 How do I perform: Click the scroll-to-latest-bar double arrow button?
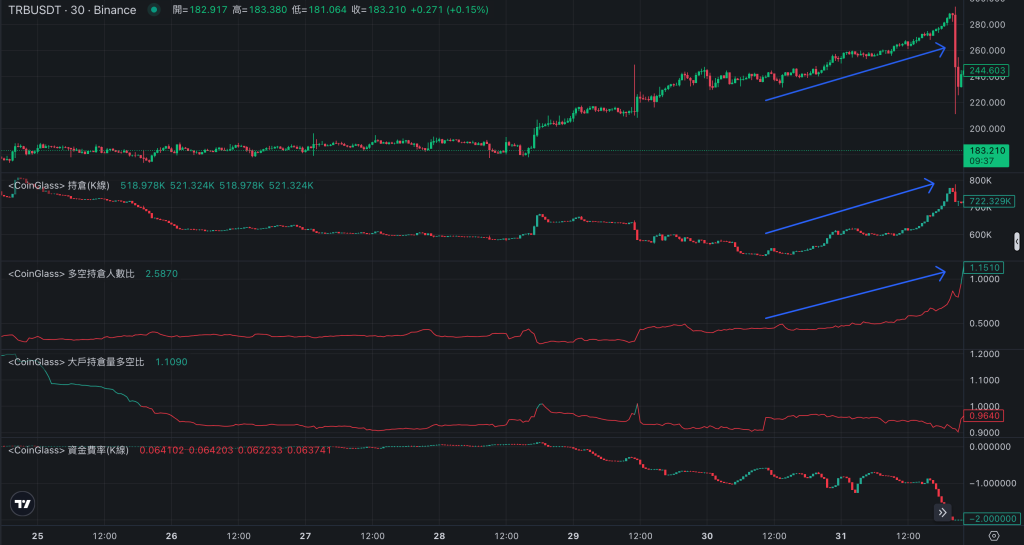[x=942, y=512]
